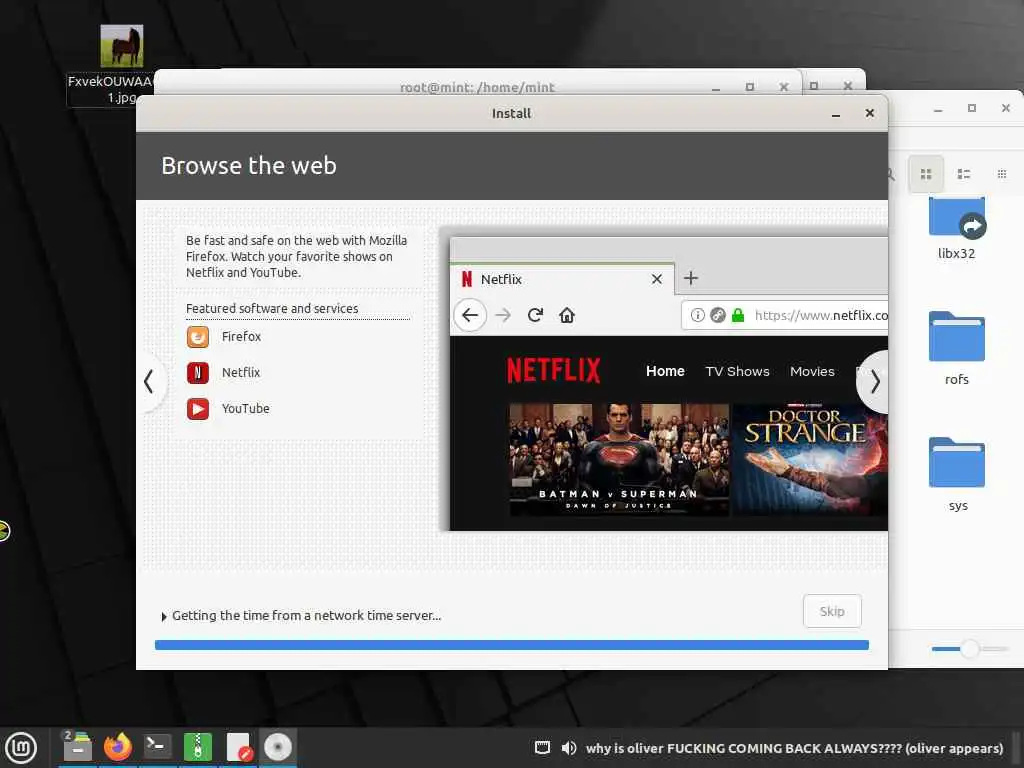This screenshot has width=1024, height=768.
Task: Click the reload icon in slideshow browser
Action: 535,315
